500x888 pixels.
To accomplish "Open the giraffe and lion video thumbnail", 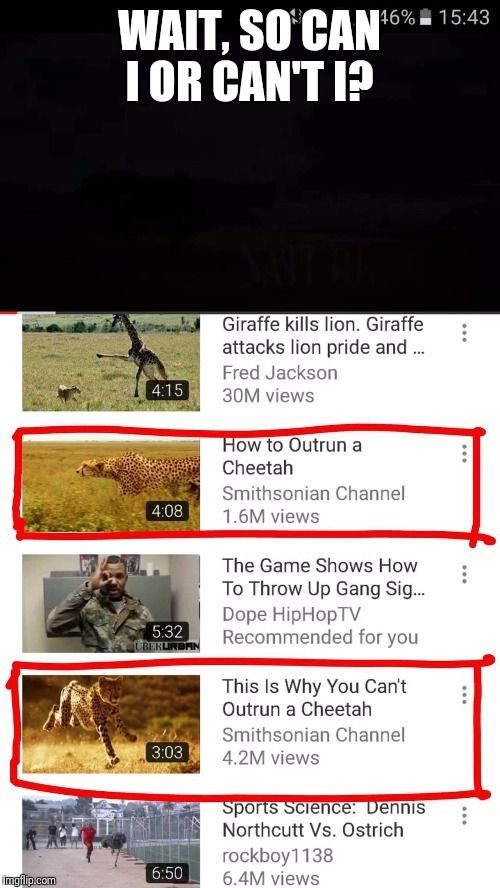I will tap(111, 361).
